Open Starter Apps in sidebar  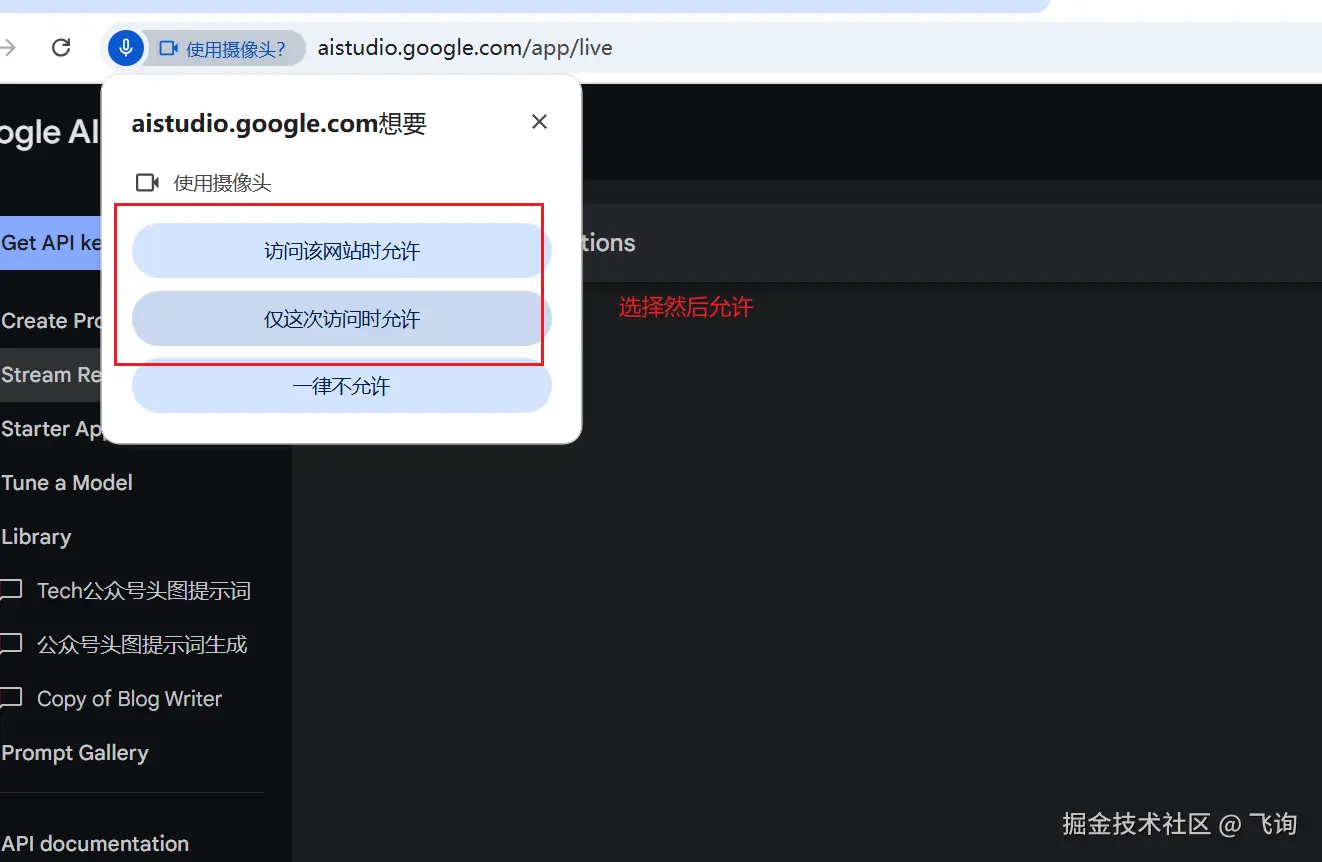pos(51,429)
